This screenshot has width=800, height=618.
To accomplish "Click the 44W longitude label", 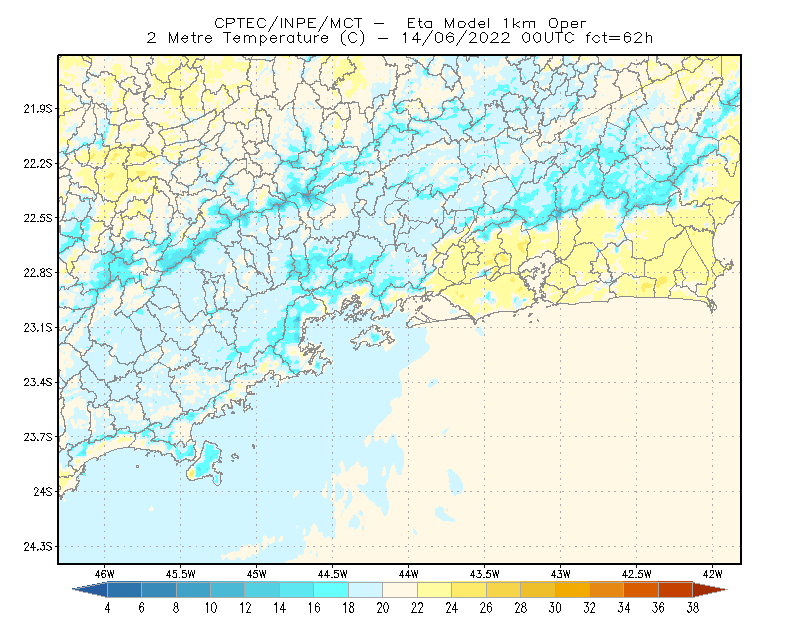I will click(409, 574).
